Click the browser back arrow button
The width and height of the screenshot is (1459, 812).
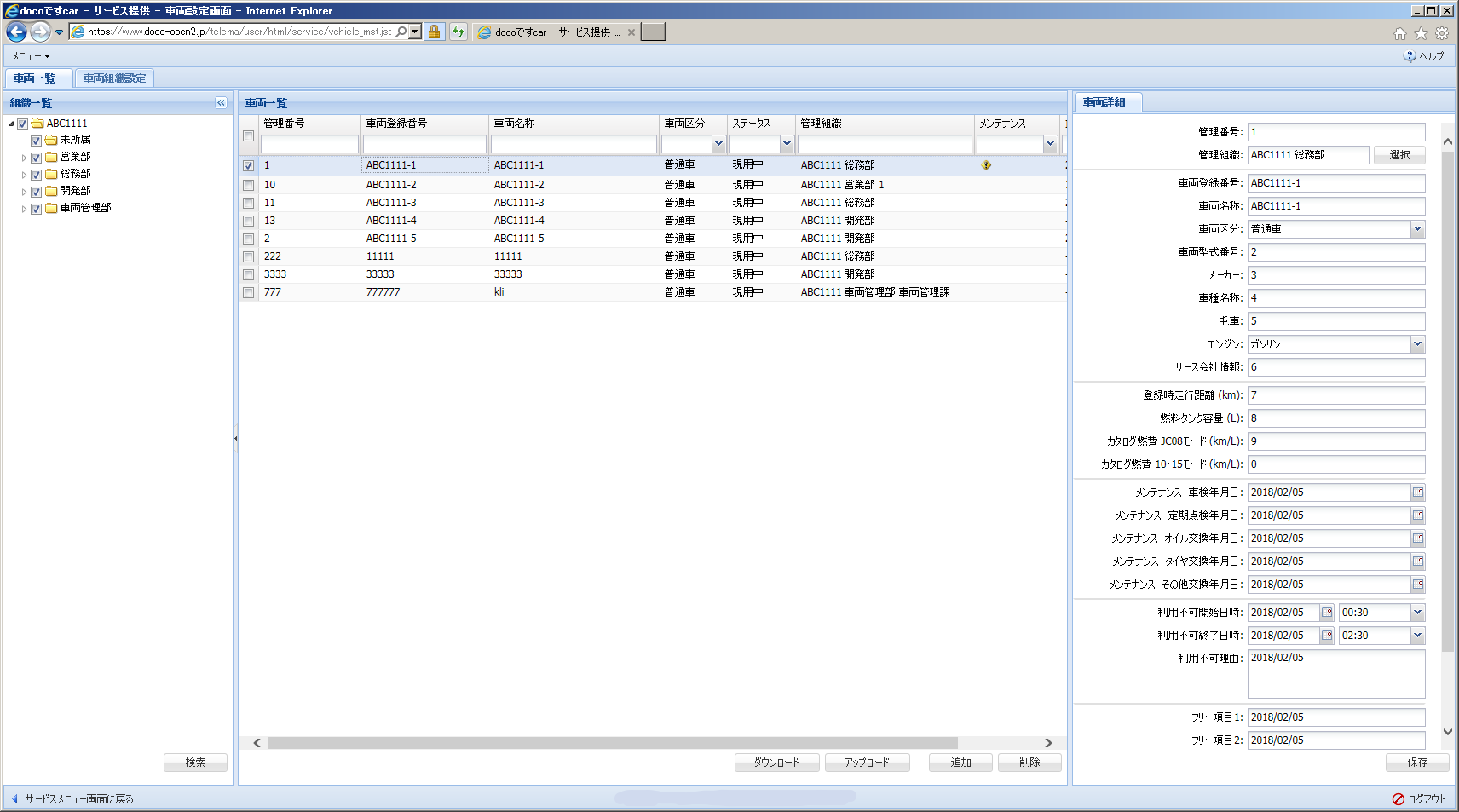point(17,32)
